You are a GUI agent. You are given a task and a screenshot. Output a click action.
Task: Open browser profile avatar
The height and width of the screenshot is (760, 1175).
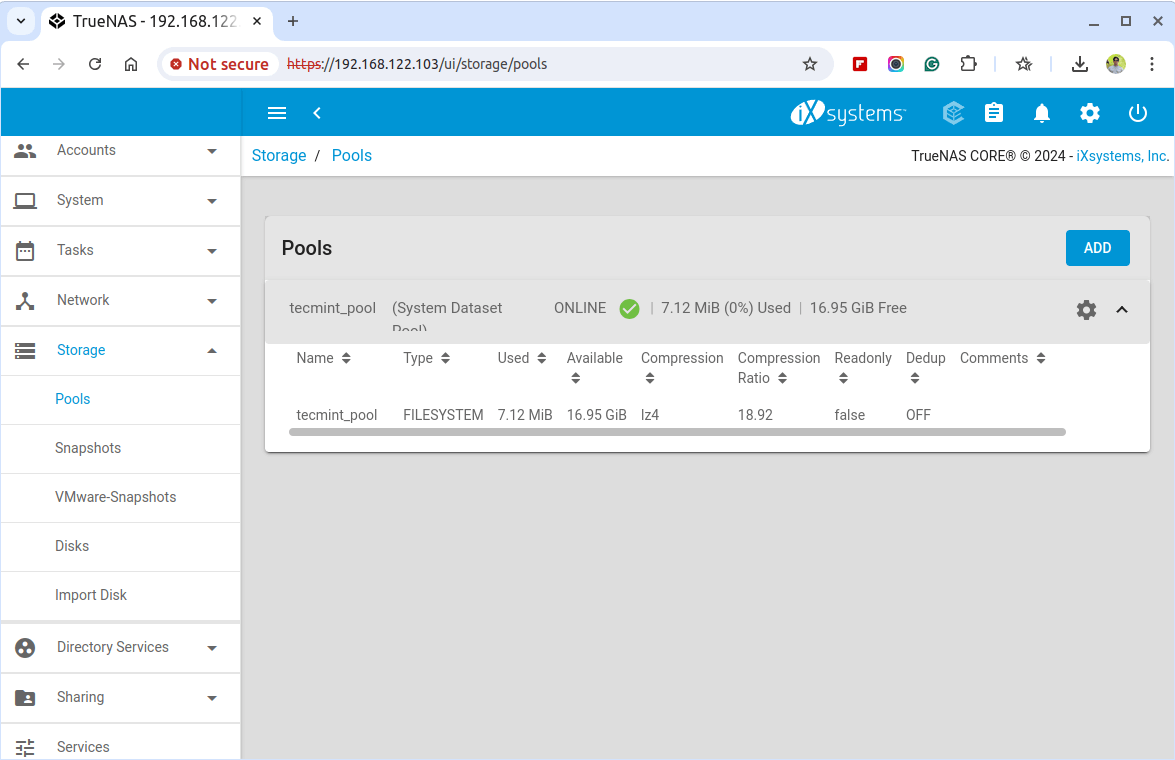[x=1116, y=64]
